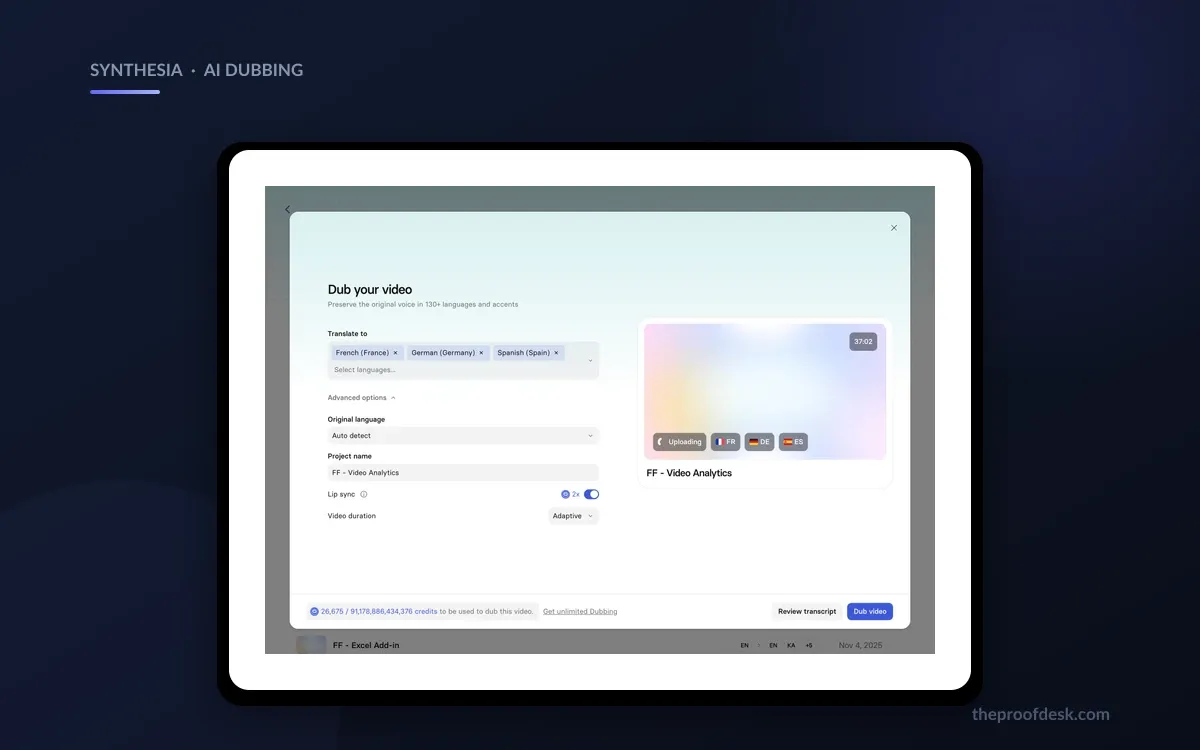
Task: Remove the Spanish (Spain) language tag
Action: (x=556, y=353)
